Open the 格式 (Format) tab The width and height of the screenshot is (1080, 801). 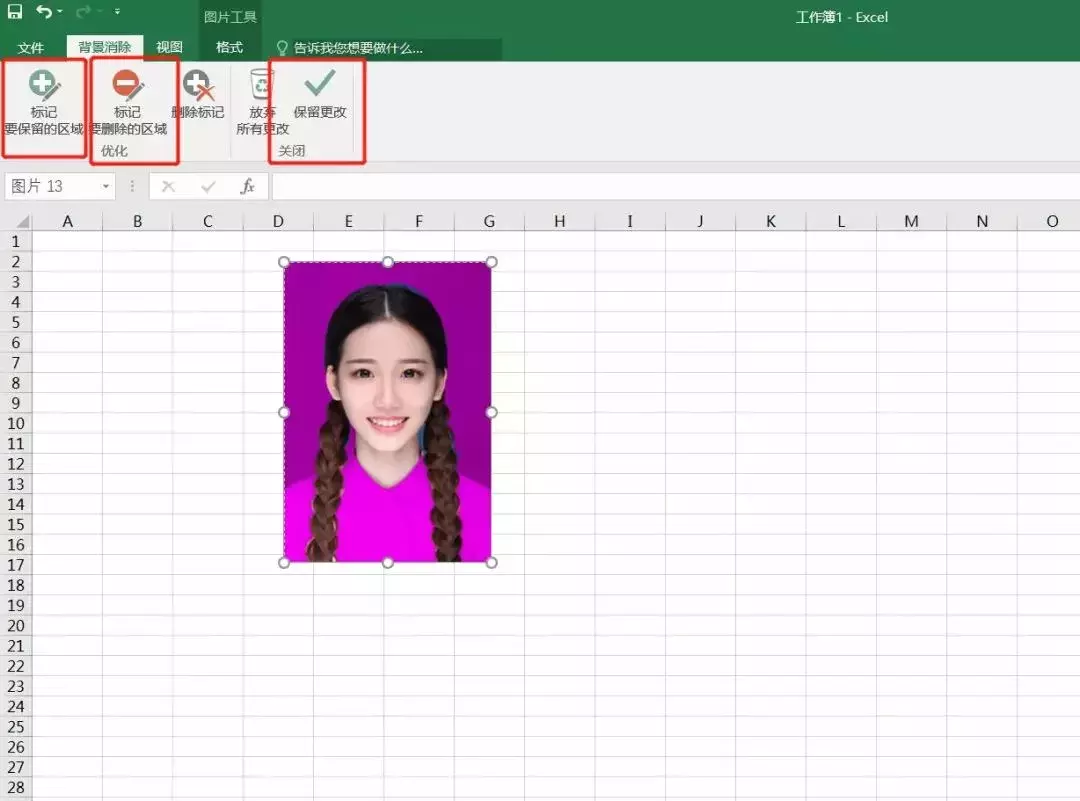(x=229, y=47)
